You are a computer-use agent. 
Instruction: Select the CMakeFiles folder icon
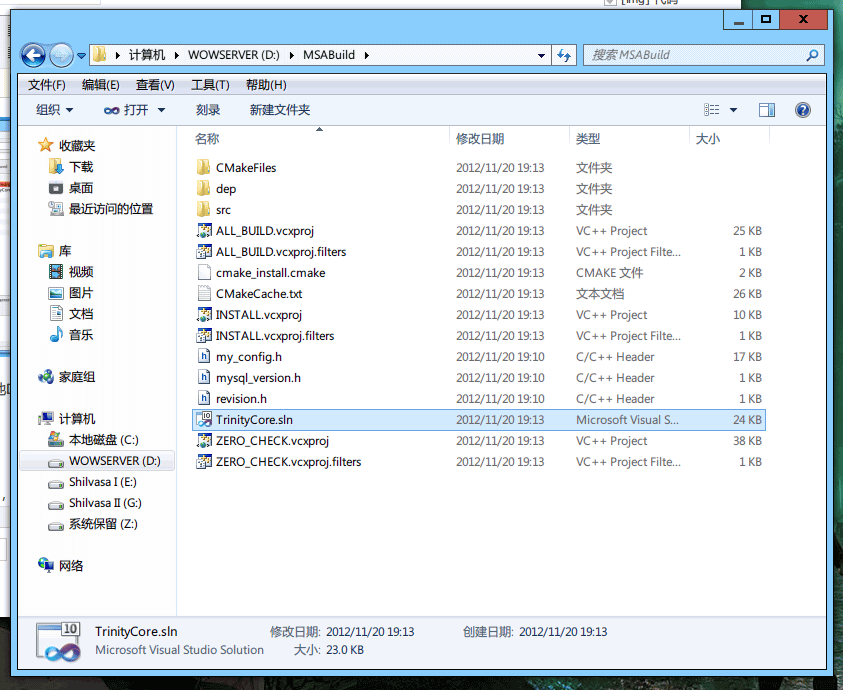(204, 168)
